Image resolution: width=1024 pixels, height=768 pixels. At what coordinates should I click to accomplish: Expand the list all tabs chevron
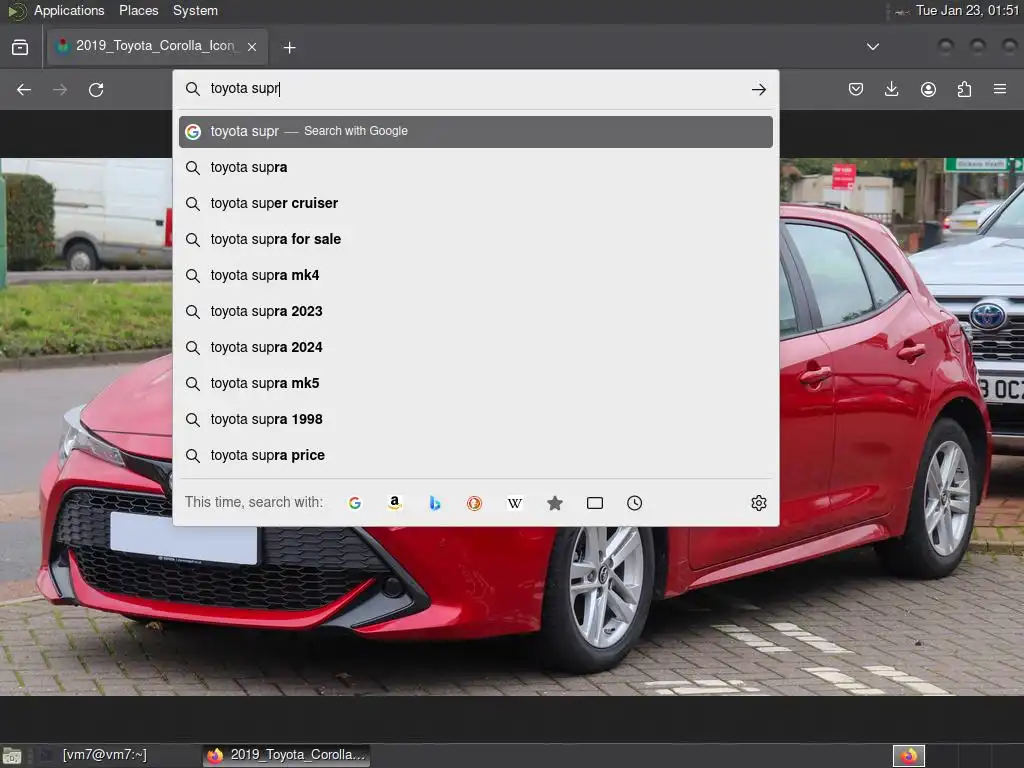872,47
